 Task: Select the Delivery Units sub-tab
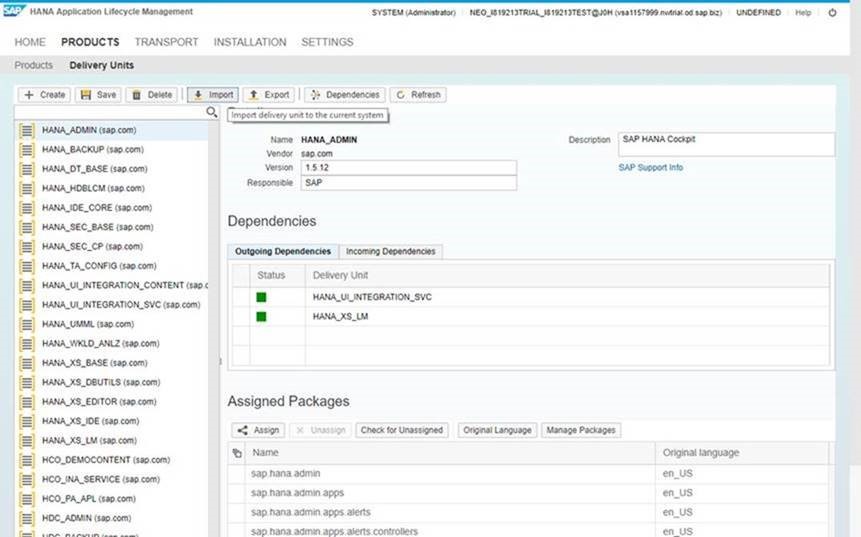pos(102,65)
